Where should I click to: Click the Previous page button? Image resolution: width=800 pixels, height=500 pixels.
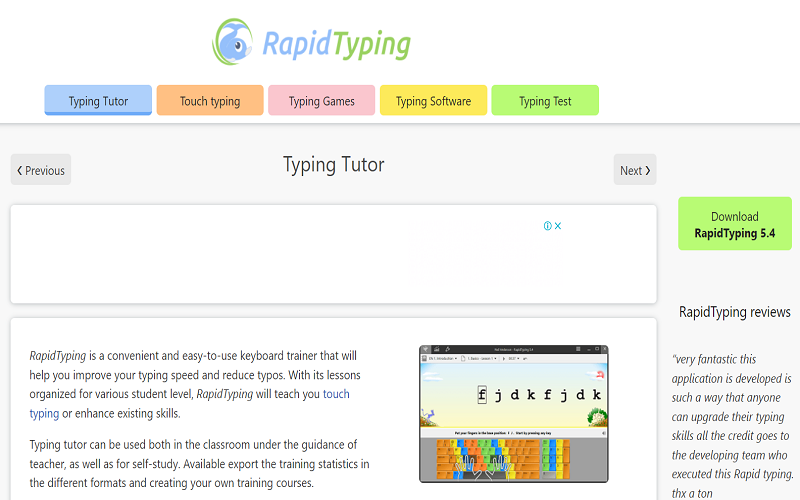41,170
